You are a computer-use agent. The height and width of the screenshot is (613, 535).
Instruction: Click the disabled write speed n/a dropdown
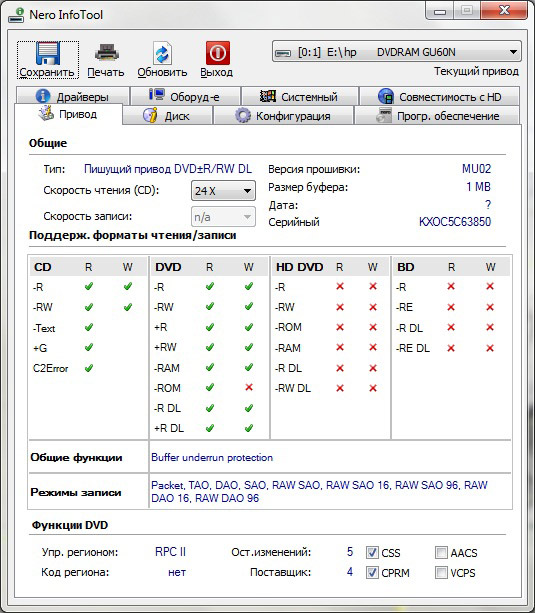(223, 217)
